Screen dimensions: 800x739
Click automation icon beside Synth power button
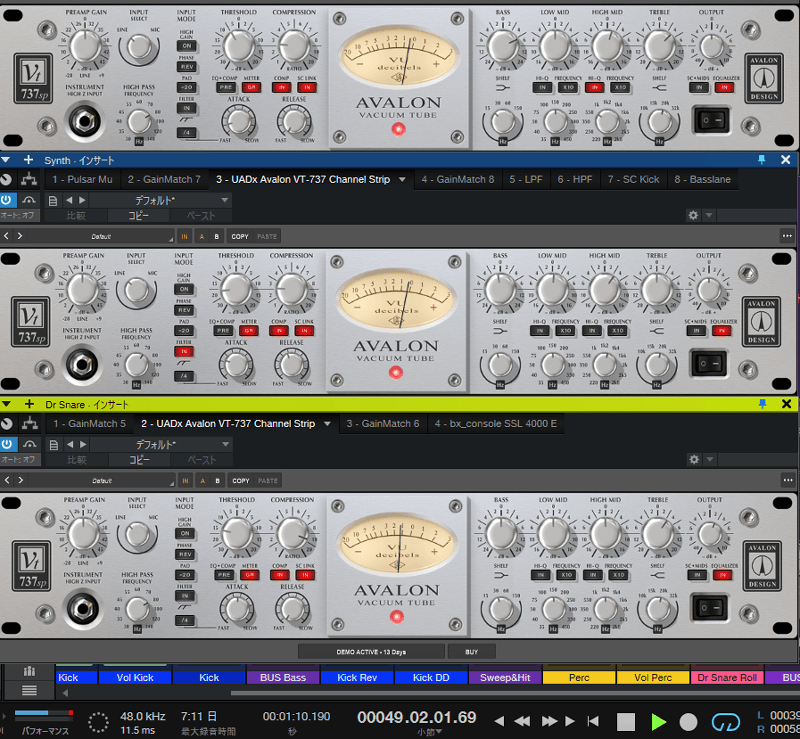pyautogui.click(x=29, y=200)
